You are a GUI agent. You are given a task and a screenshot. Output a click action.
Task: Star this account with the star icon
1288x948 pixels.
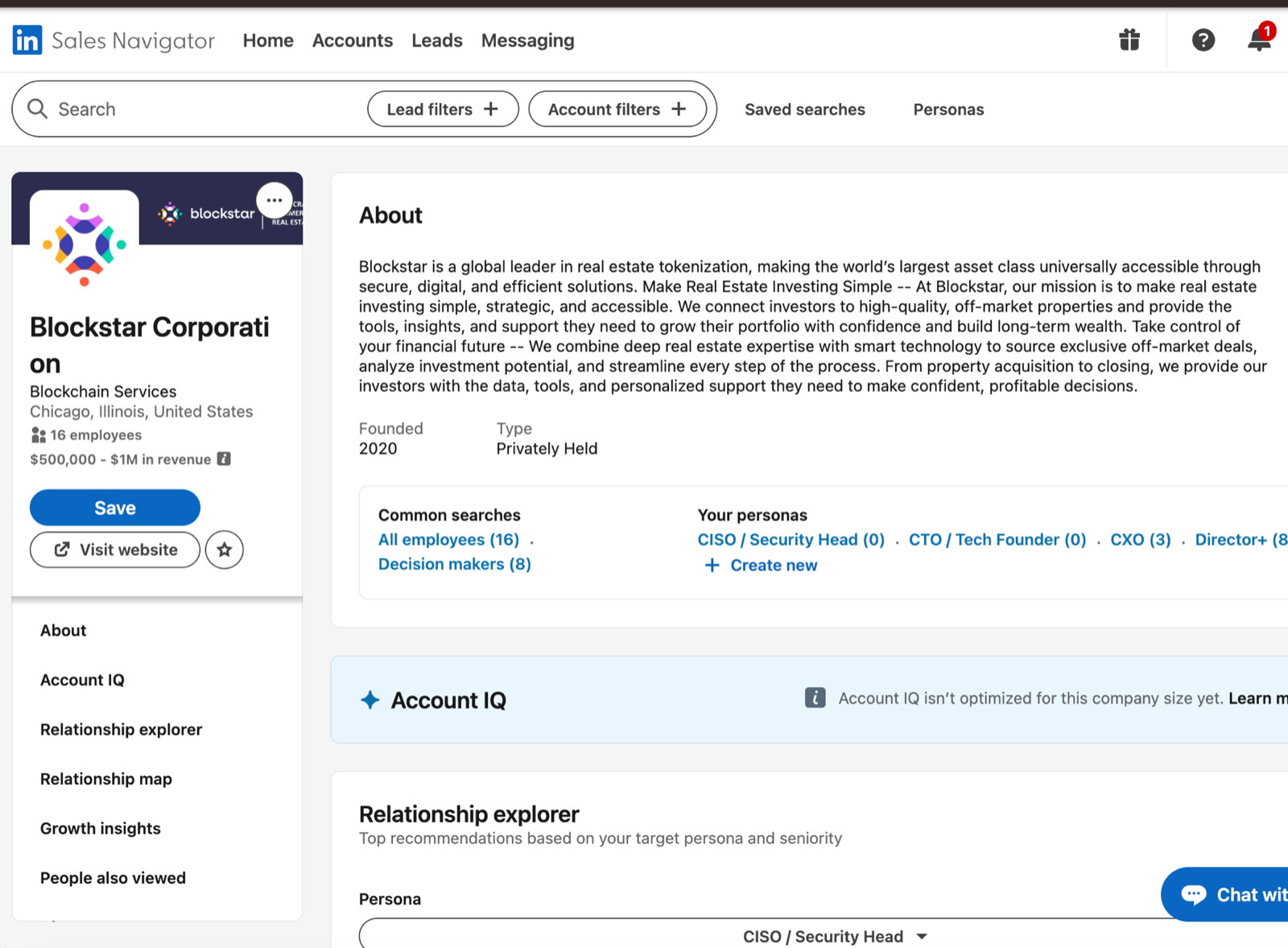pyautogui.click(x=224, y=550)
